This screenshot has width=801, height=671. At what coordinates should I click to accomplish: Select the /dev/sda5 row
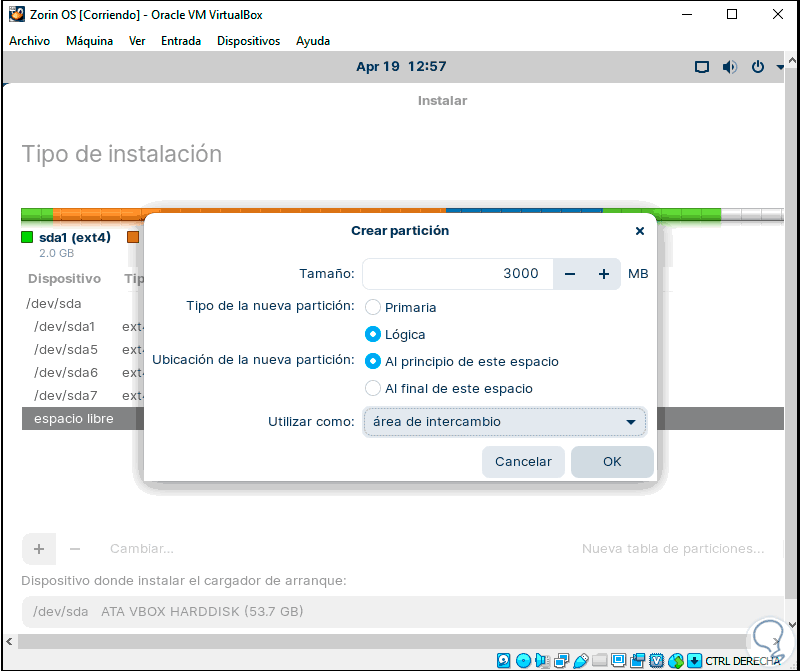(x=65, y=350)
